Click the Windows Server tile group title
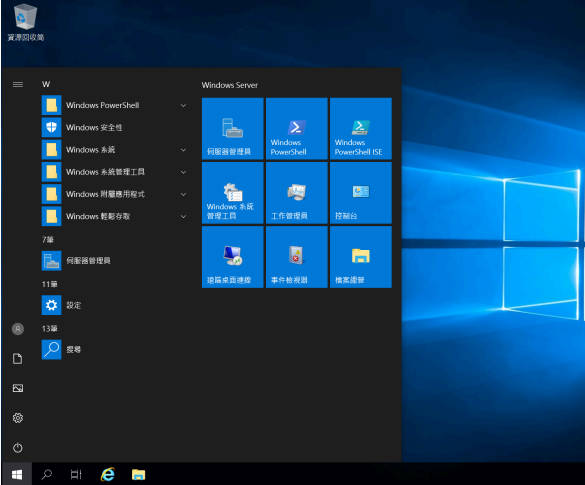Image resolution: width=585 pixels, height=485 pixels. pyautogui.click(x=230, y=85)
